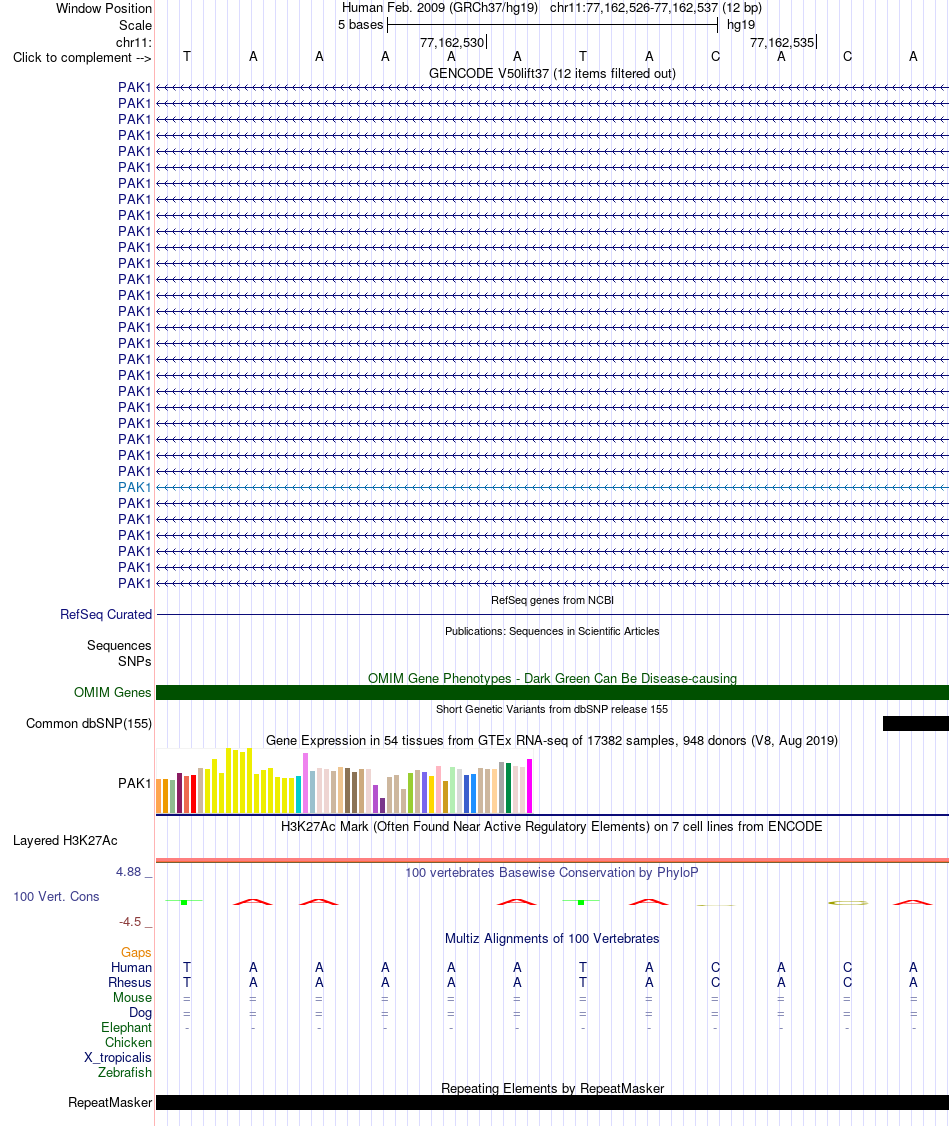Click the black dbSNP variant block

coord(916,723)
